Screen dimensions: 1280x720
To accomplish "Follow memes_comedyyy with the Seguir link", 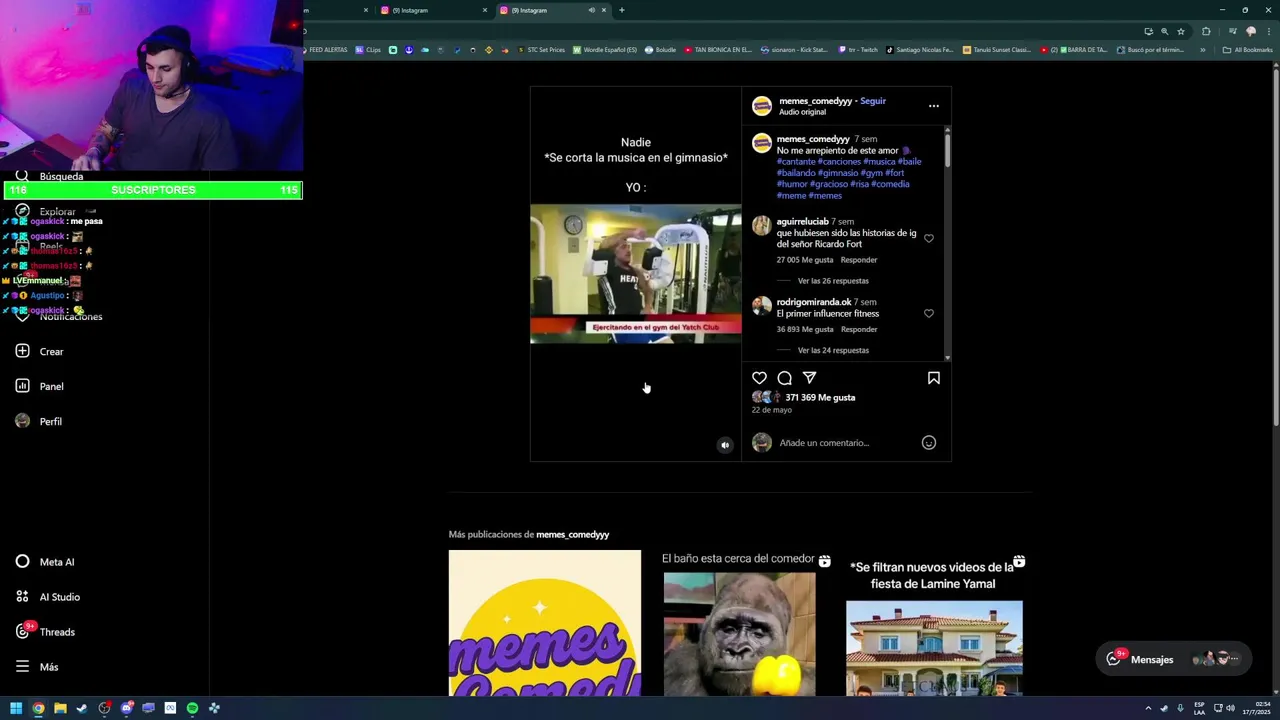I will tap(873, 101).
